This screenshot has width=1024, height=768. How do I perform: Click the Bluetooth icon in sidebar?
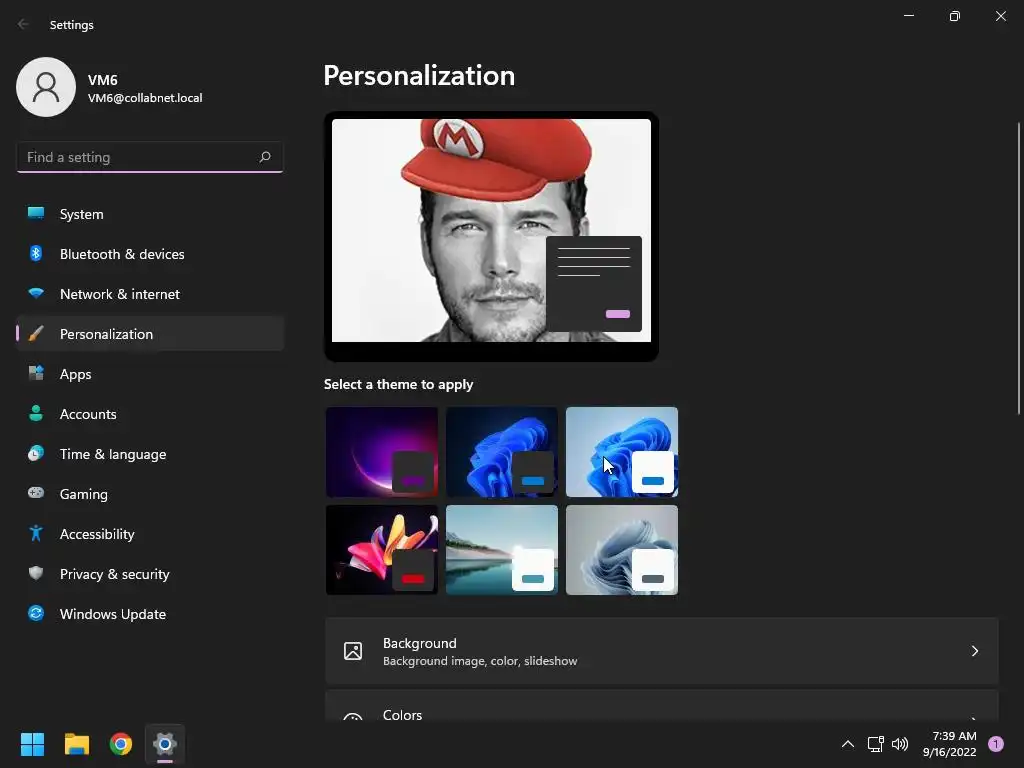36,253
